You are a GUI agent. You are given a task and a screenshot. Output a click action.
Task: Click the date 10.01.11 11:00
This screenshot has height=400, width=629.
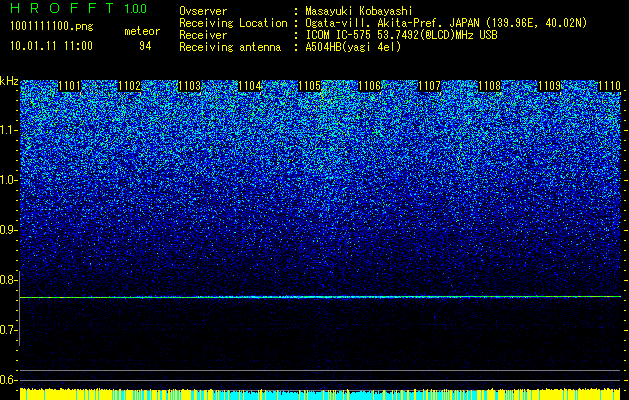coord(51,46)
